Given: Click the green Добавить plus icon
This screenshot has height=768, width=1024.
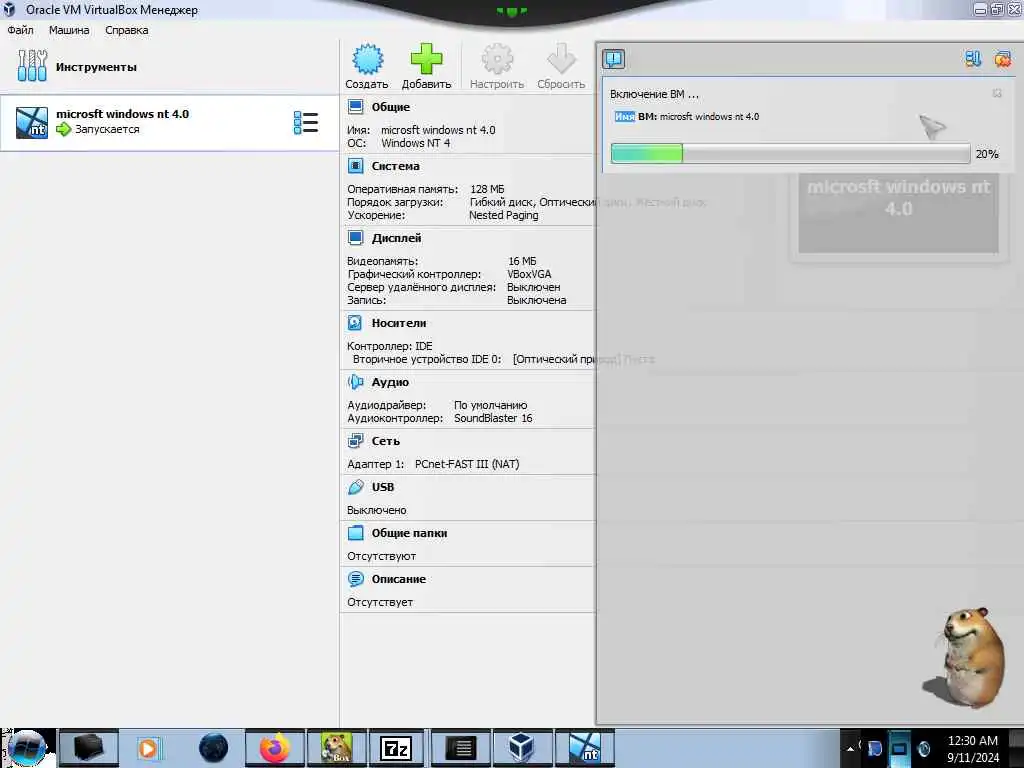Looking at the screenshot, I should 426,59.
